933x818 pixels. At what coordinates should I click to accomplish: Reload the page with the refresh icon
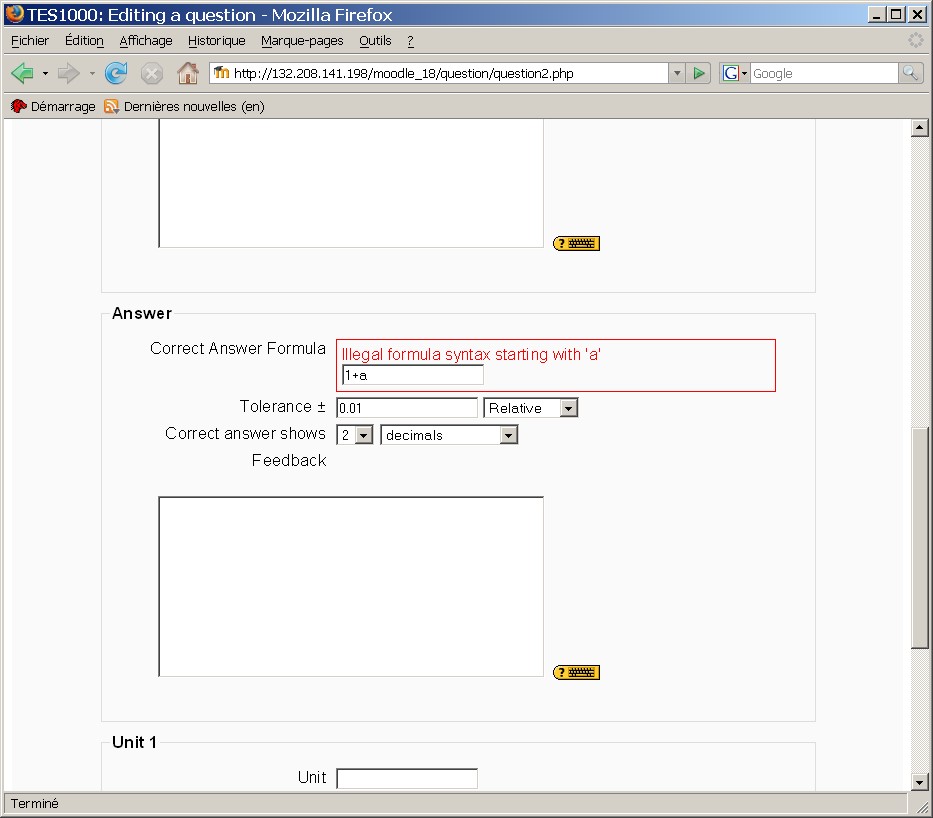click(x=116, y=73)
